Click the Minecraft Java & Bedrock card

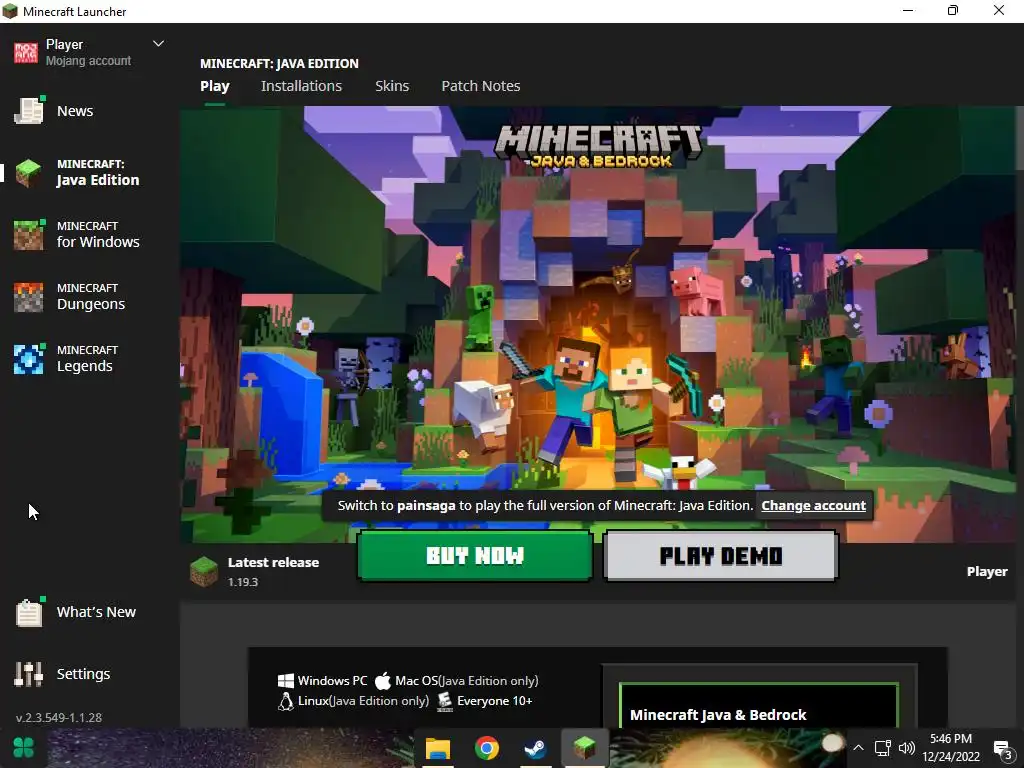point(759,705)
